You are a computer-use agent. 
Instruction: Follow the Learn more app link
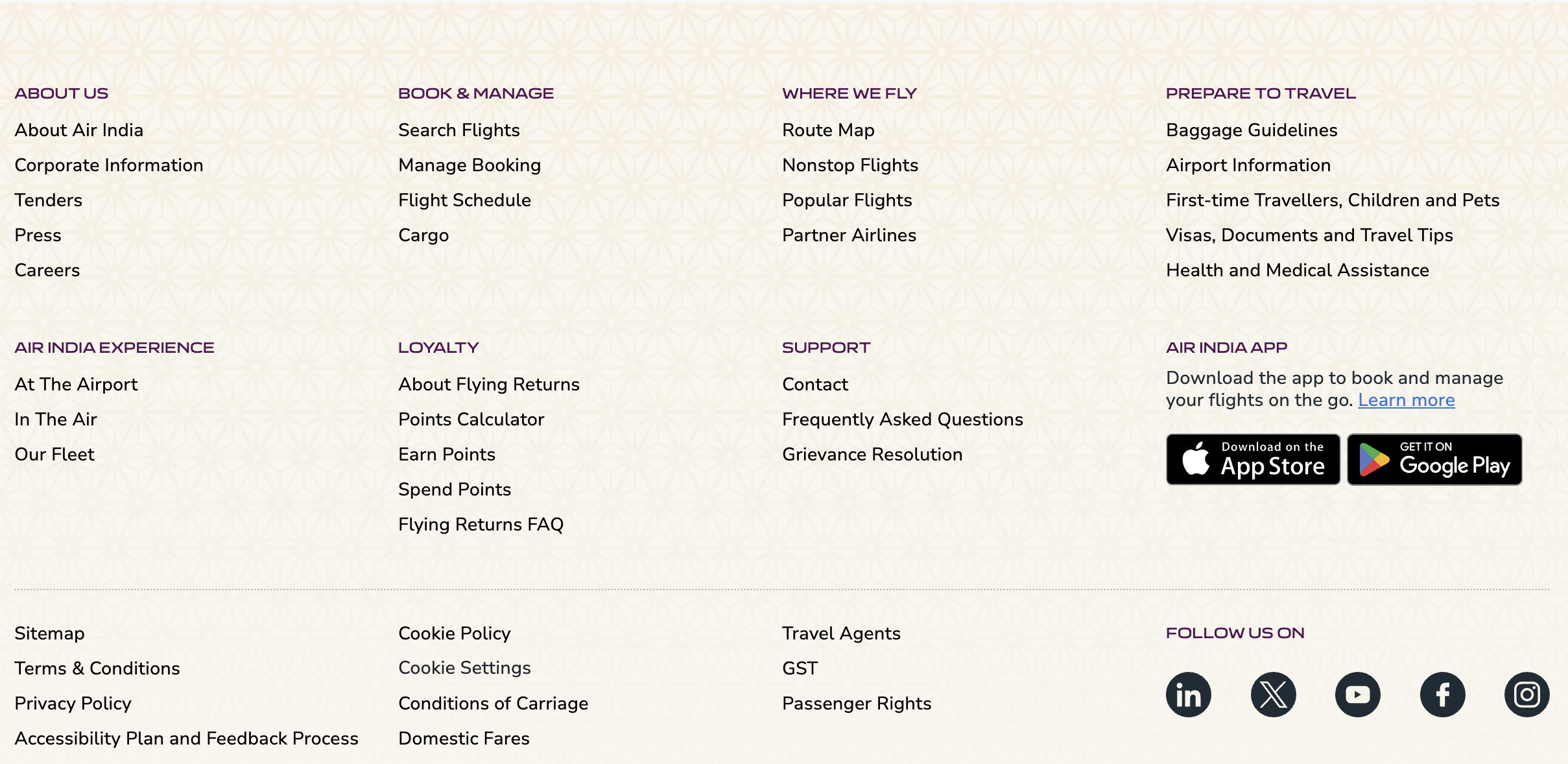coord(1406,400)
